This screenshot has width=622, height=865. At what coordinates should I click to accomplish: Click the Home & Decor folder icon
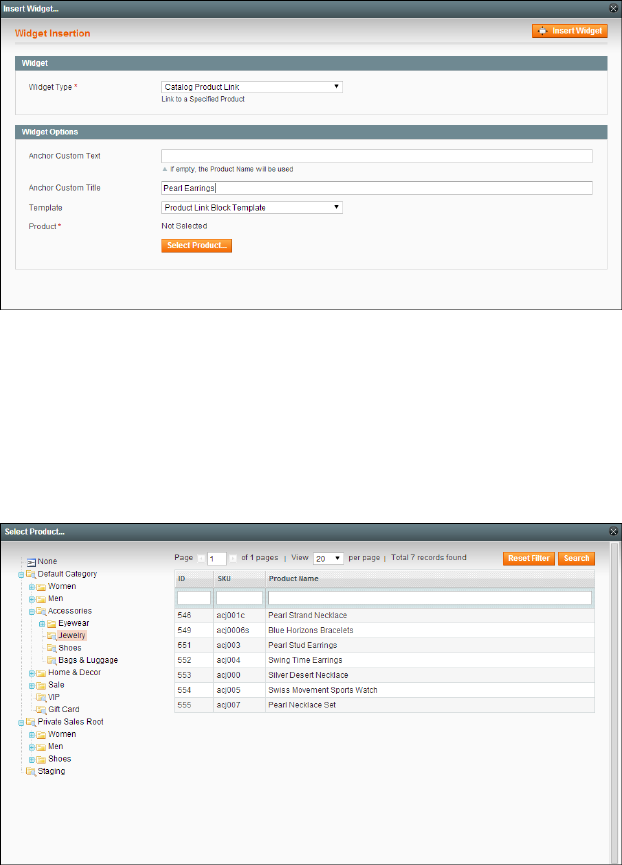(41, 673)
